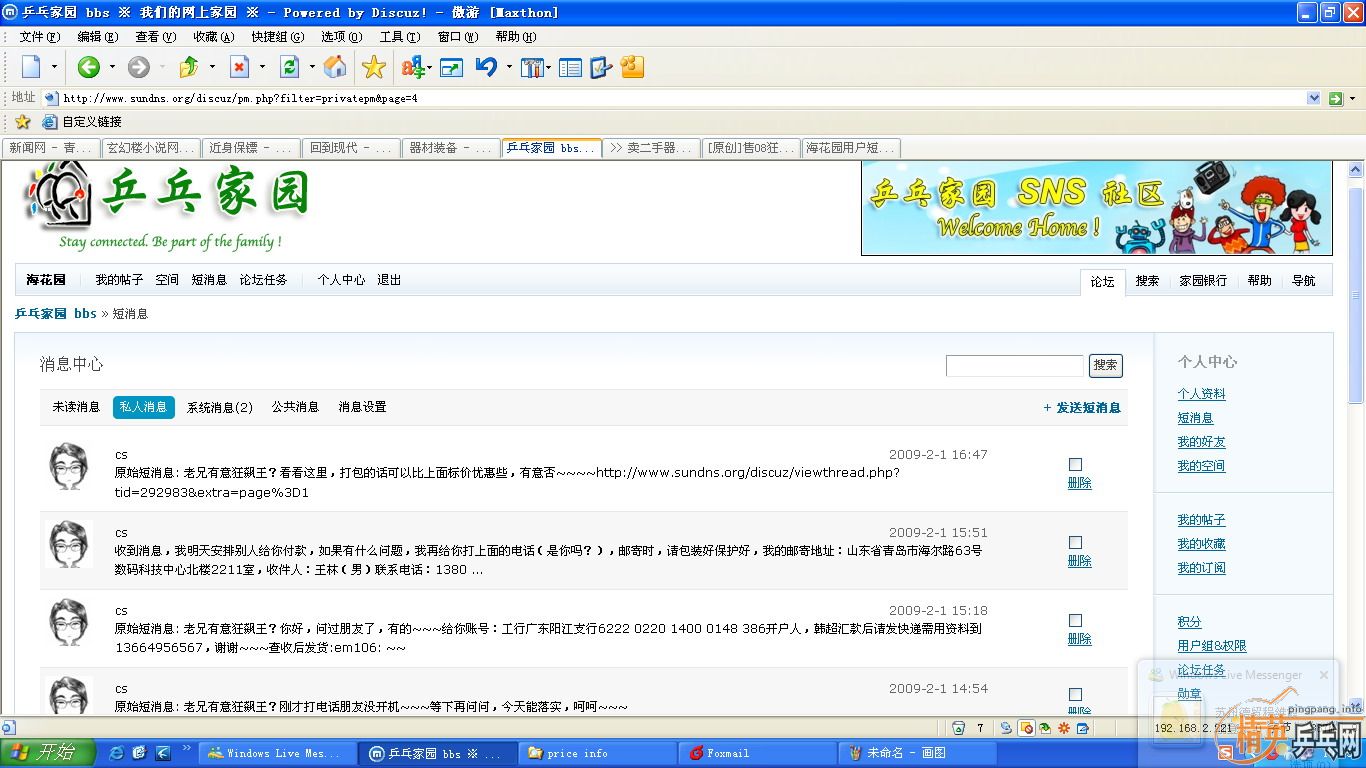Open 个人资料 in the sidebar

pyautogui.click(x=1201, y=394)
